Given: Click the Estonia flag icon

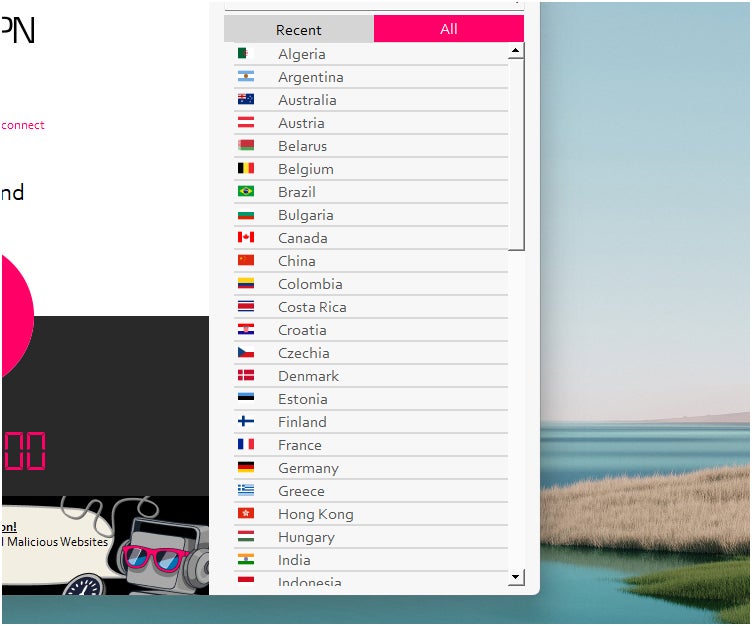Looking at the screenshot, I should 246,398.
